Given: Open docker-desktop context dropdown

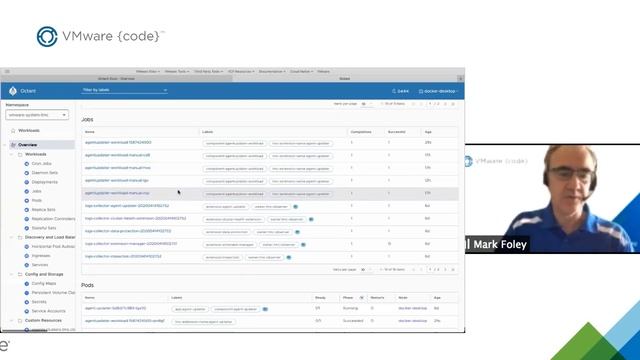Looking at the screenshot, I should 438,91.
